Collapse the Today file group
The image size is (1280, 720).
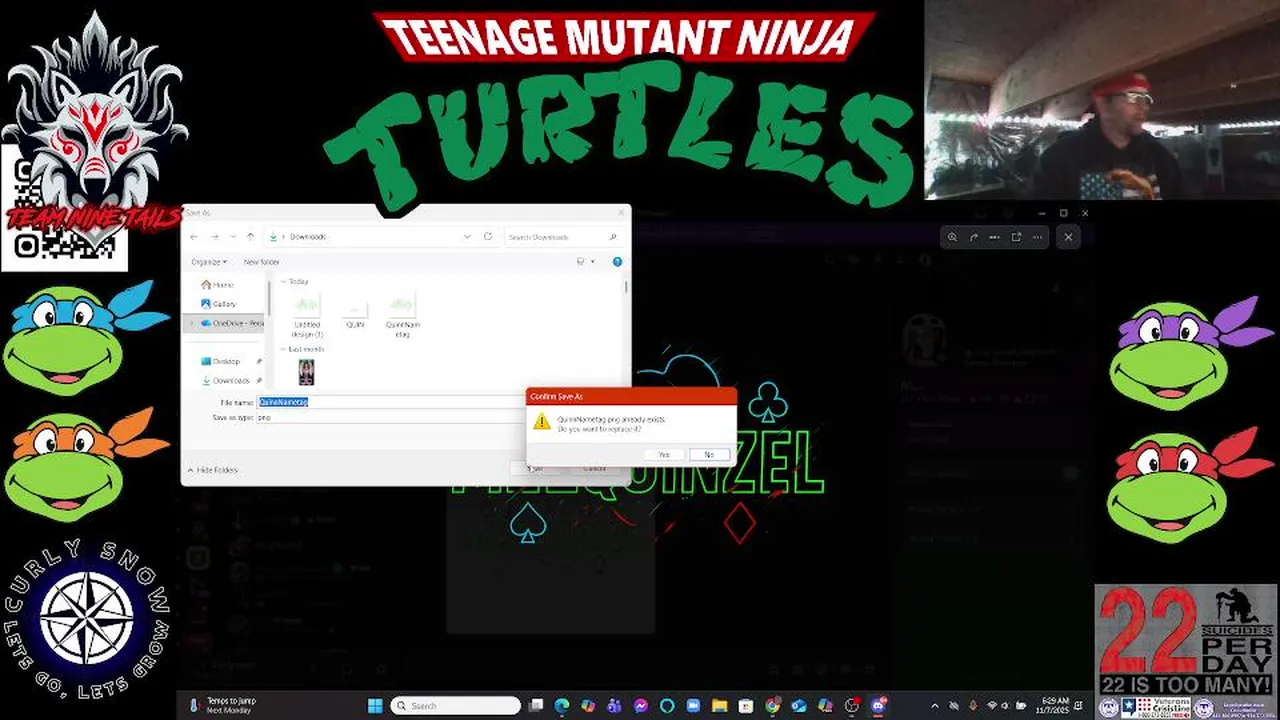point(283,282)
